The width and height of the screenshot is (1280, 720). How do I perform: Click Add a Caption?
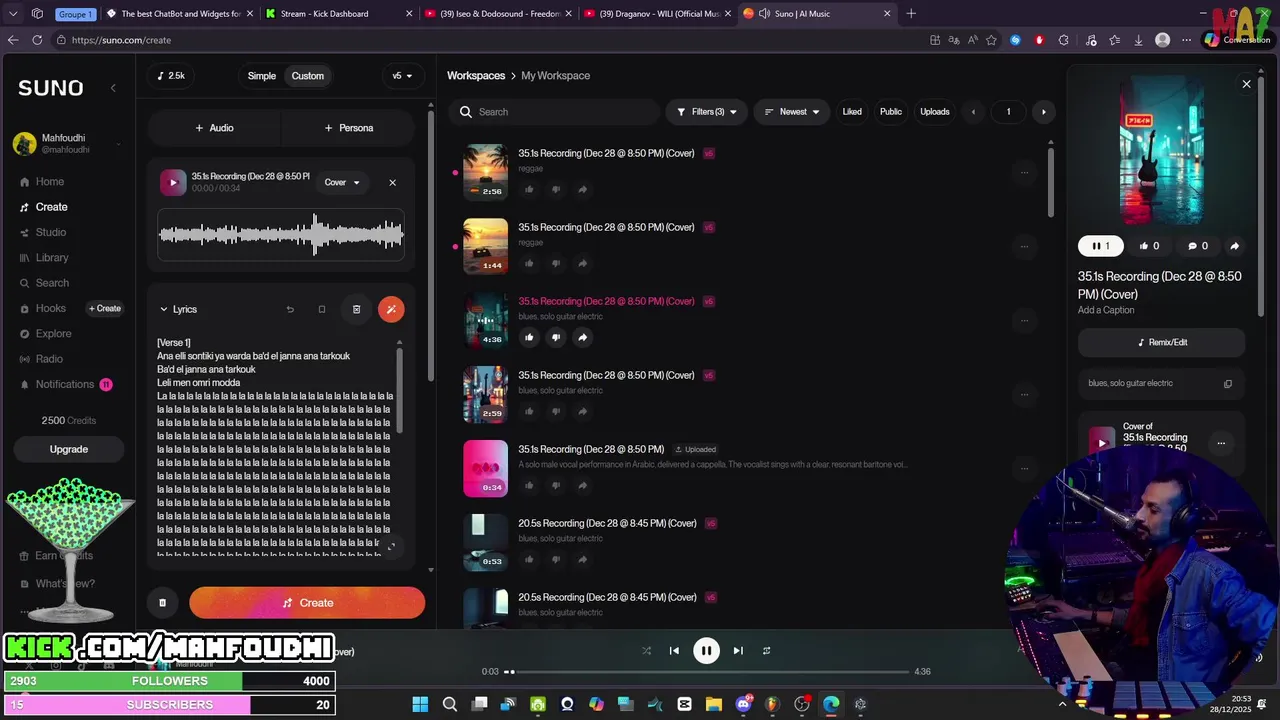[x=1106, y=310]
